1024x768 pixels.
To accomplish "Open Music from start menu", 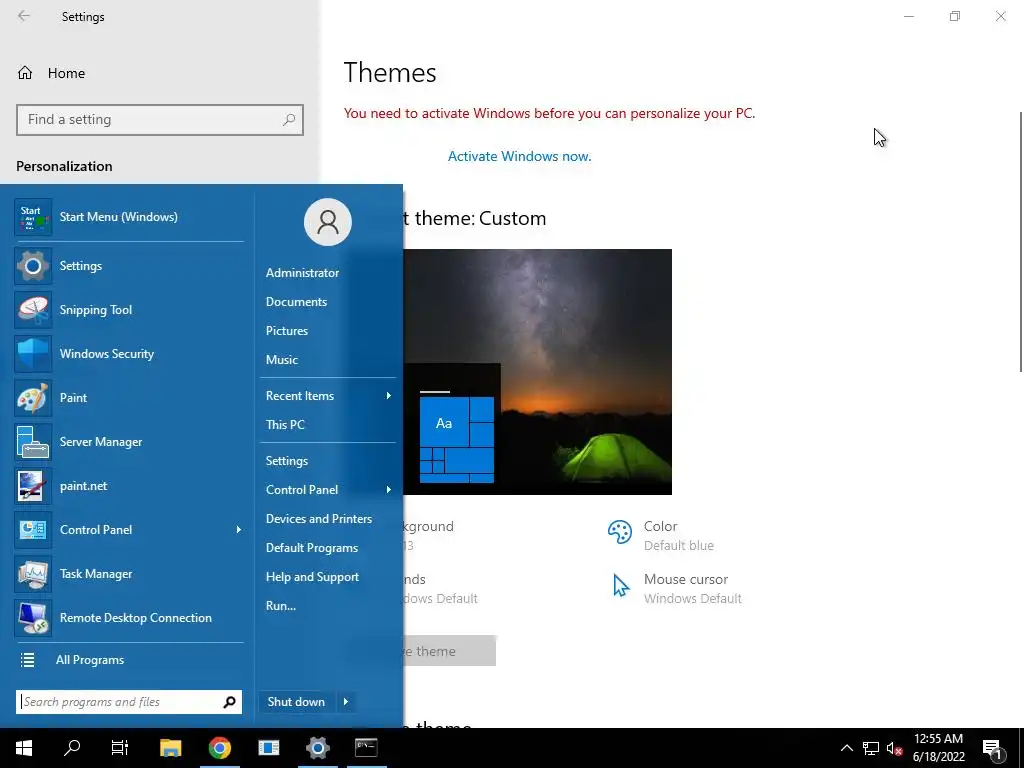I will [282, 360].
